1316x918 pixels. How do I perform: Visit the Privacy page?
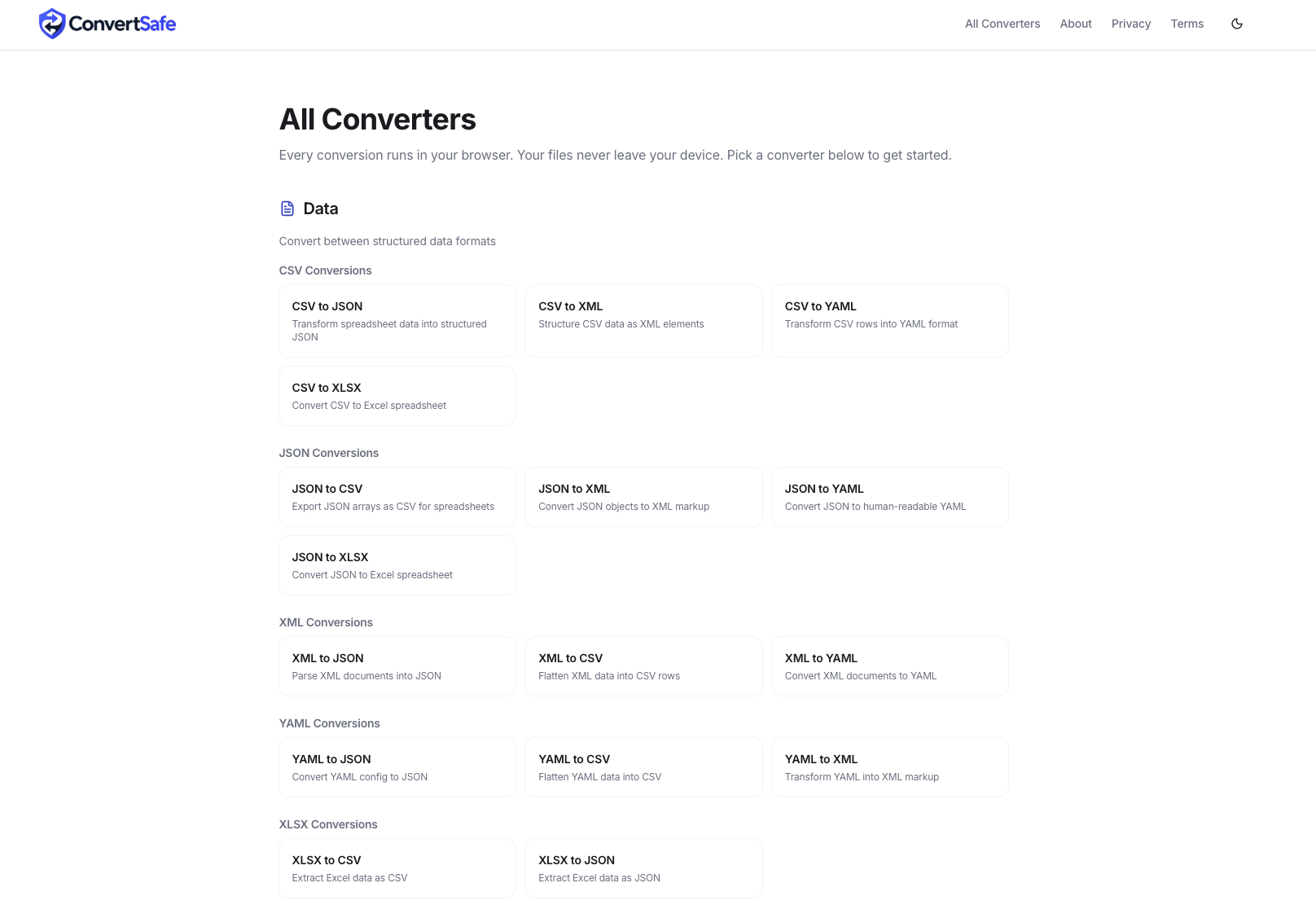pyautogui.click(x=1131, y=24)
